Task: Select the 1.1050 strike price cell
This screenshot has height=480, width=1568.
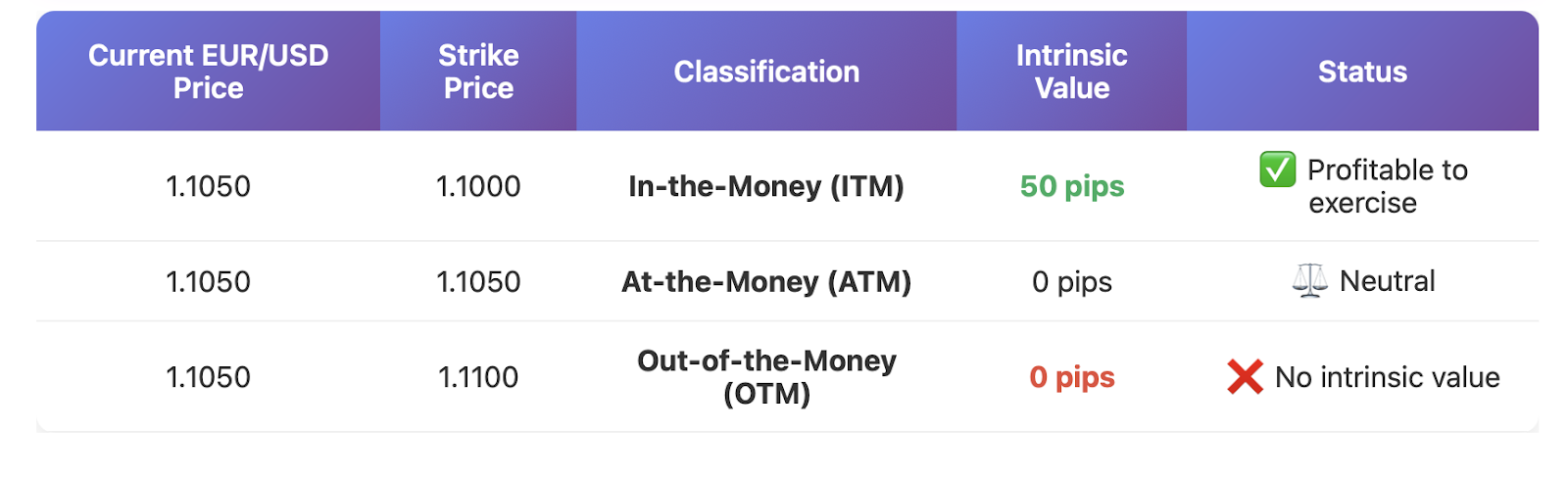Action: coord(478,282)
